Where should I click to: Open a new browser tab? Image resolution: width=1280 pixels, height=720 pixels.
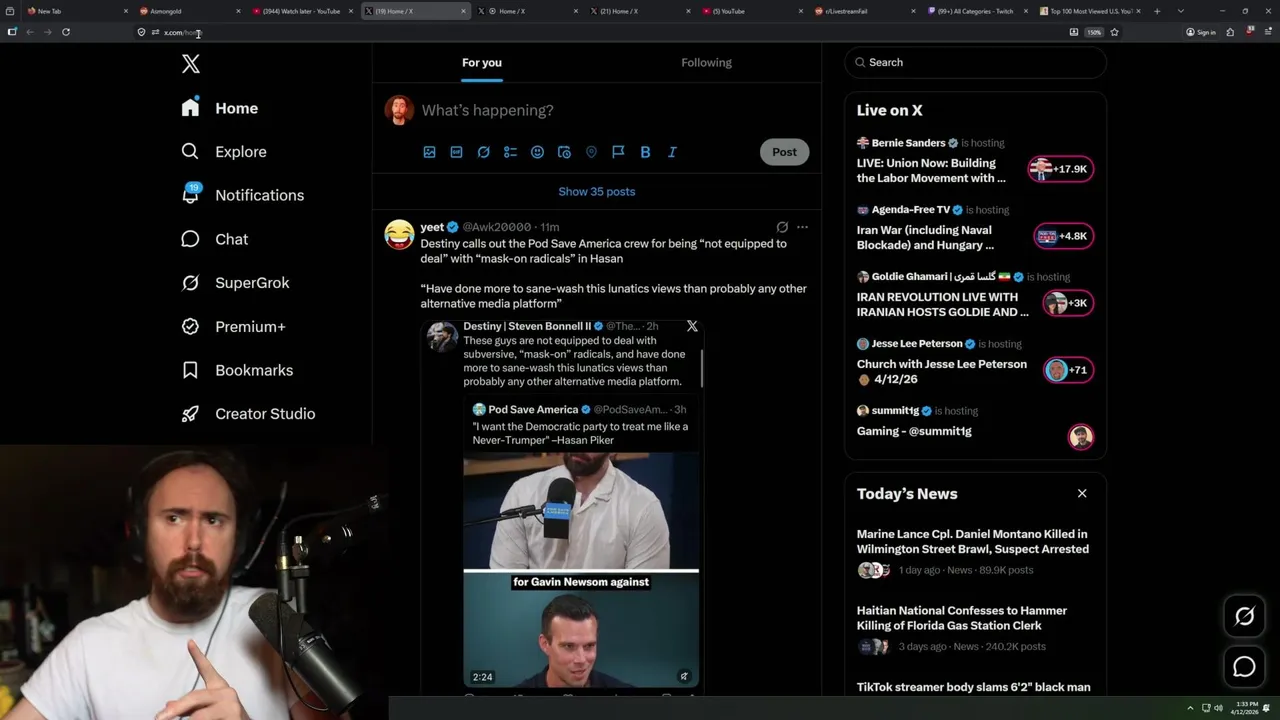(1157, 11)
